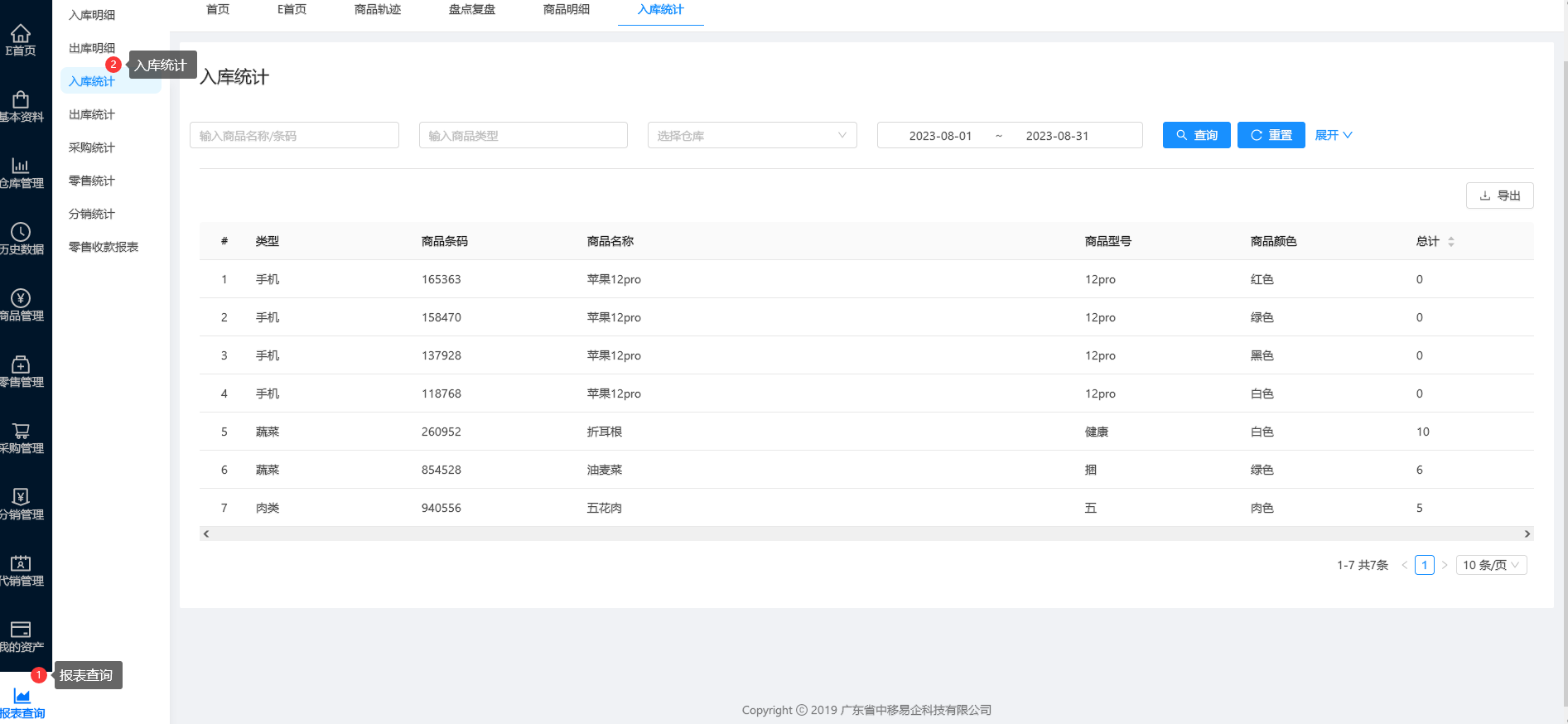Click the 类型 column header
Viewport: 1568px width, 724px height.
[268, 241]
